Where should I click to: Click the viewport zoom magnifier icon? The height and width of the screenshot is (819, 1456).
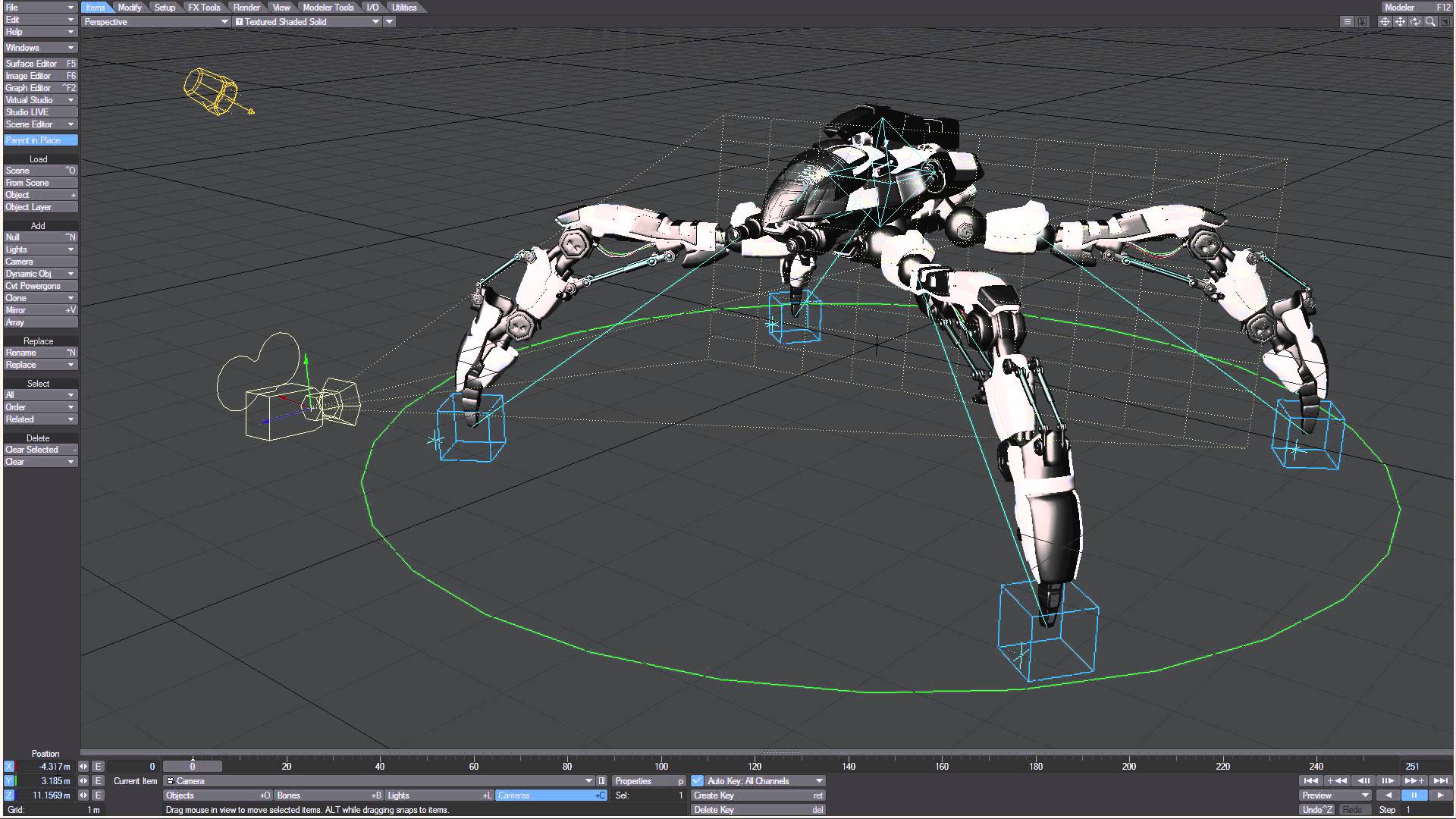pyautogui.click(x=1430, y=22)
